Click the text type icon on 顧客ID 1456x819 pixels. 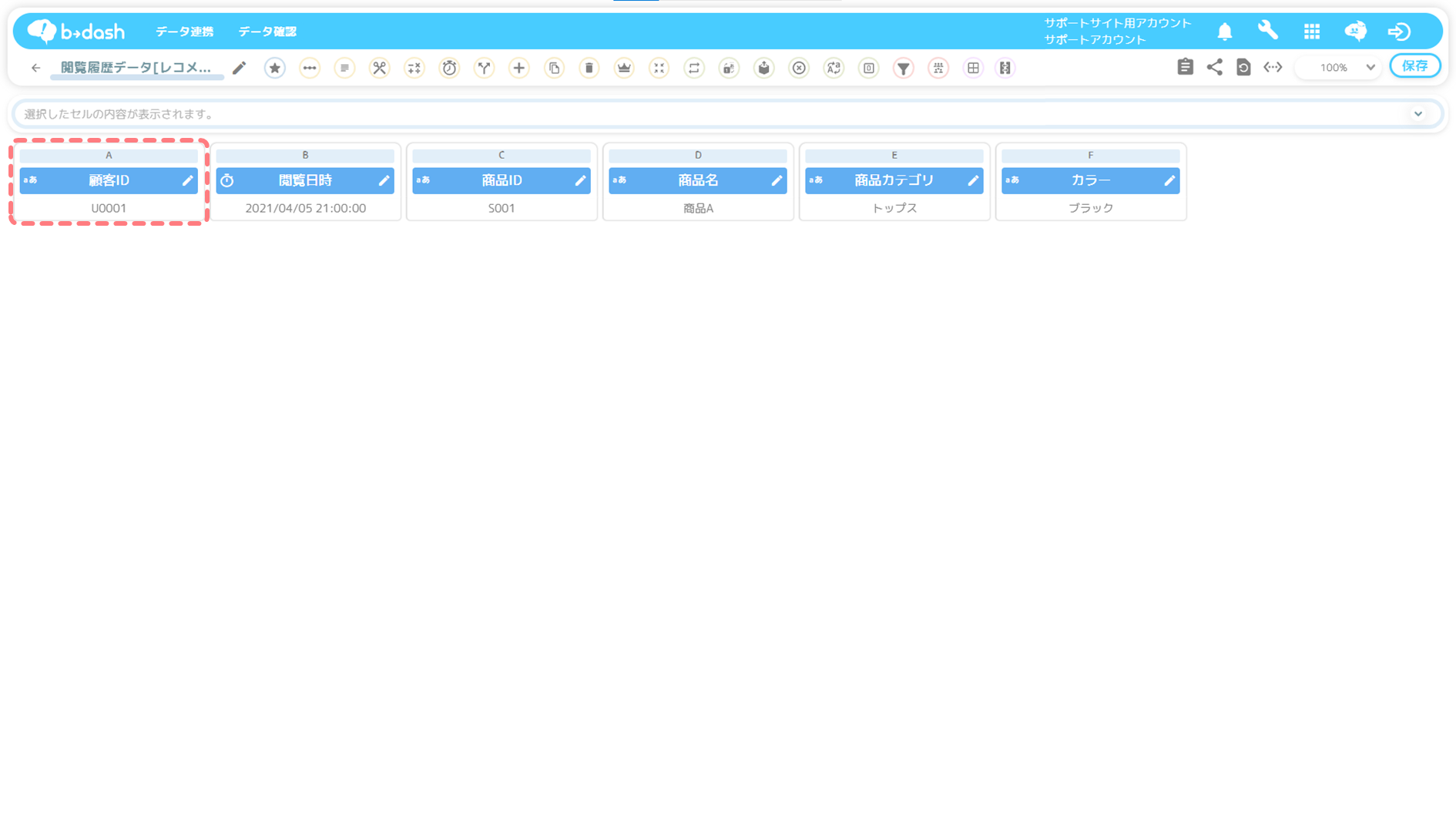tap(31, 180)
